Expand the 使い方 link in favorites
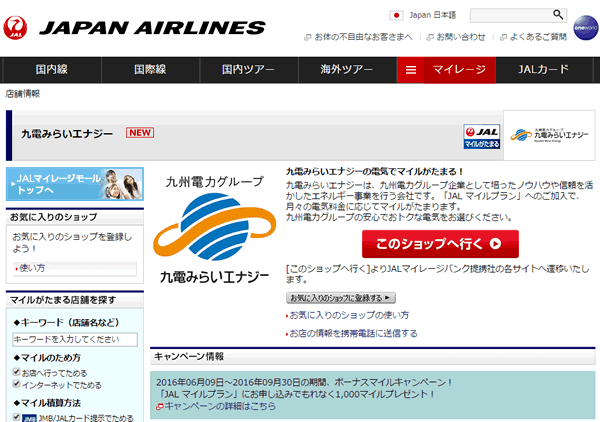Viewport: 600px width, 422px height. pyautogui.click(x=32, y=268)
